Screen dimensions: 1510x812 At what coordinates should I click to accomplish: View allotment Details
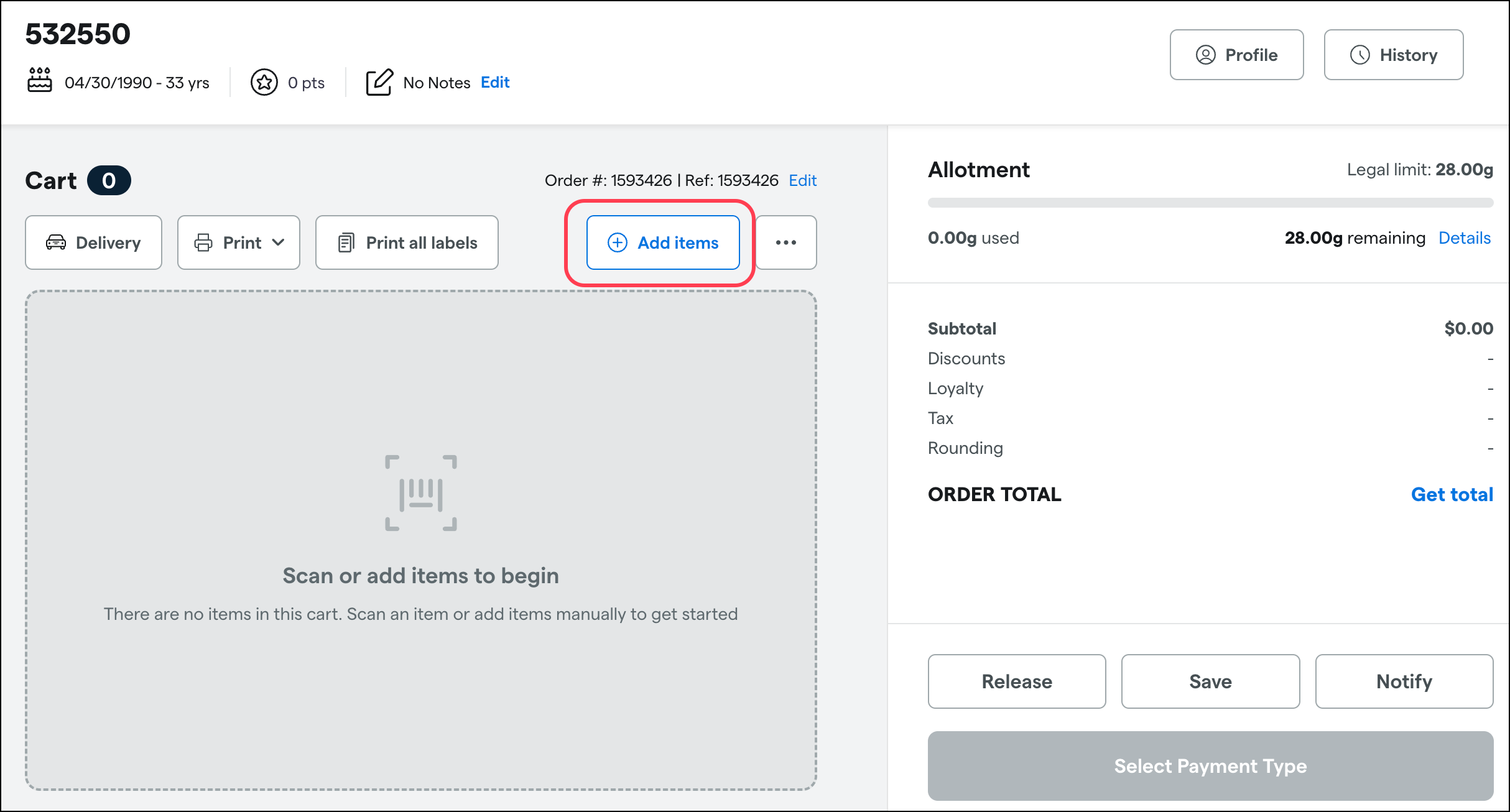[1465, 238]
